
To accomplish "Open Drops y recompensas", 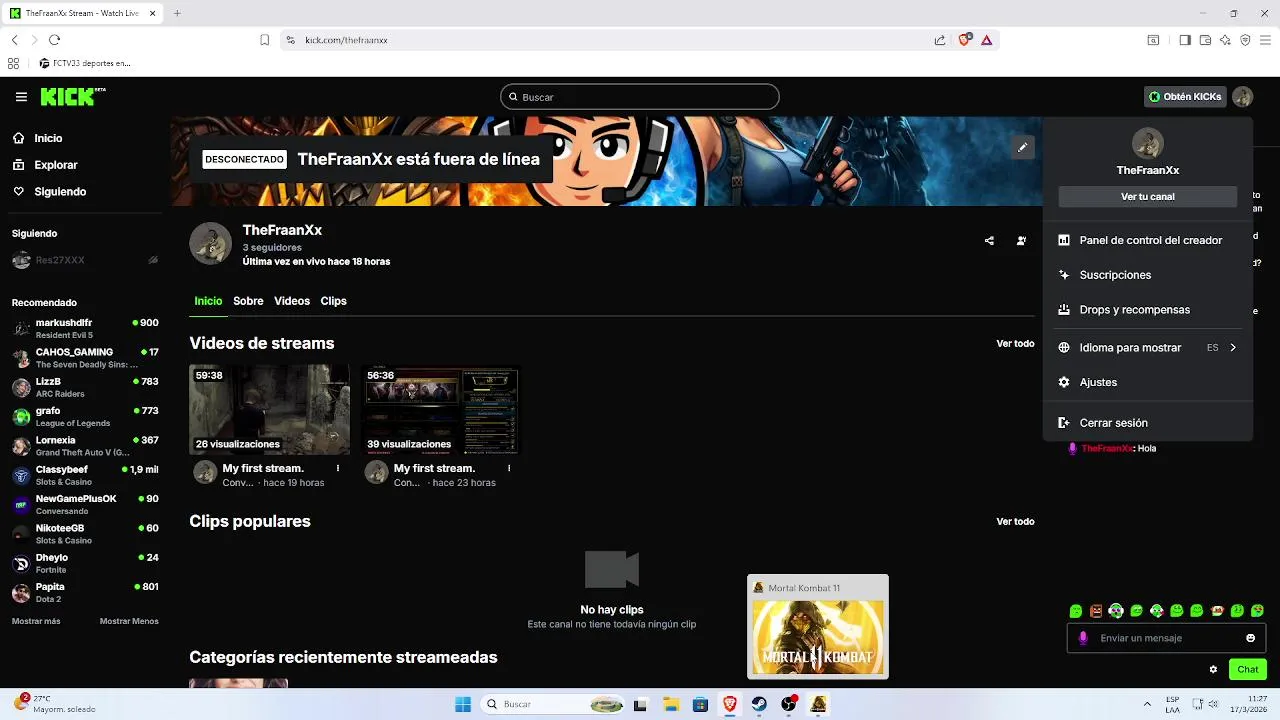I will [x=1147, y=310].
